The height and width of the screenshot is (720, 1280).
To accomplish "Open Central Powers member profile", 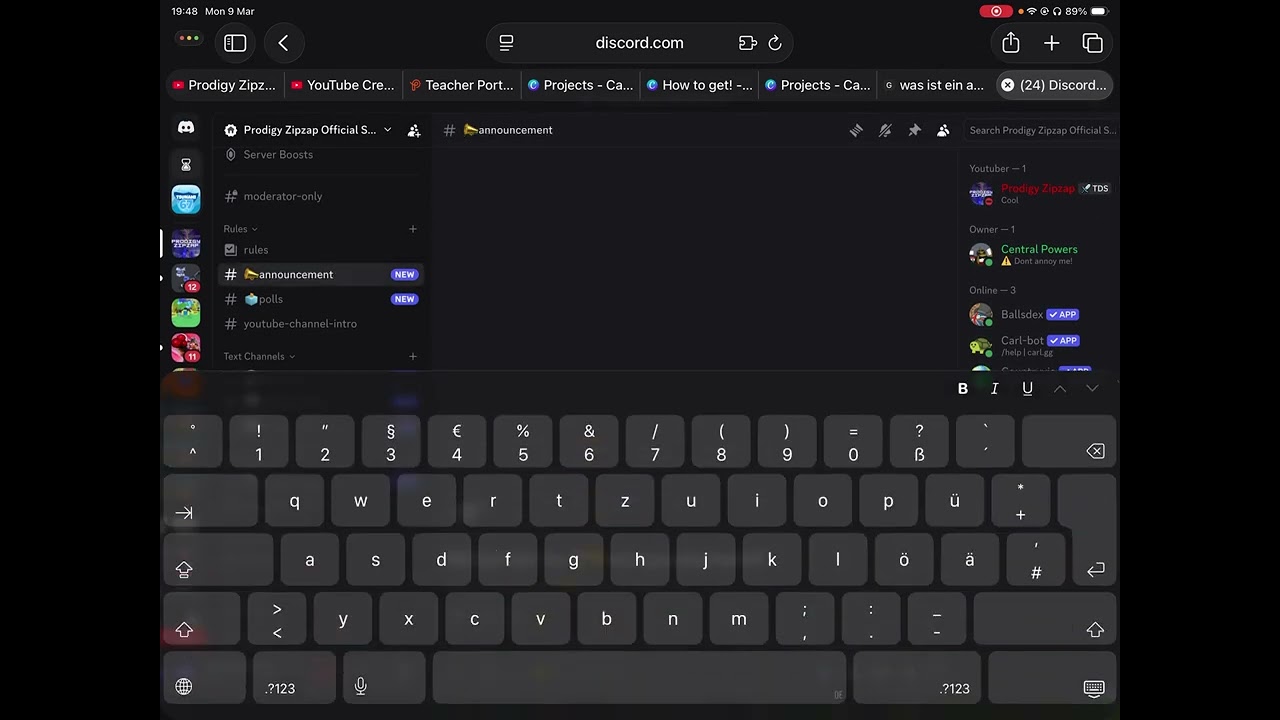I will [x=1040, y=254].
